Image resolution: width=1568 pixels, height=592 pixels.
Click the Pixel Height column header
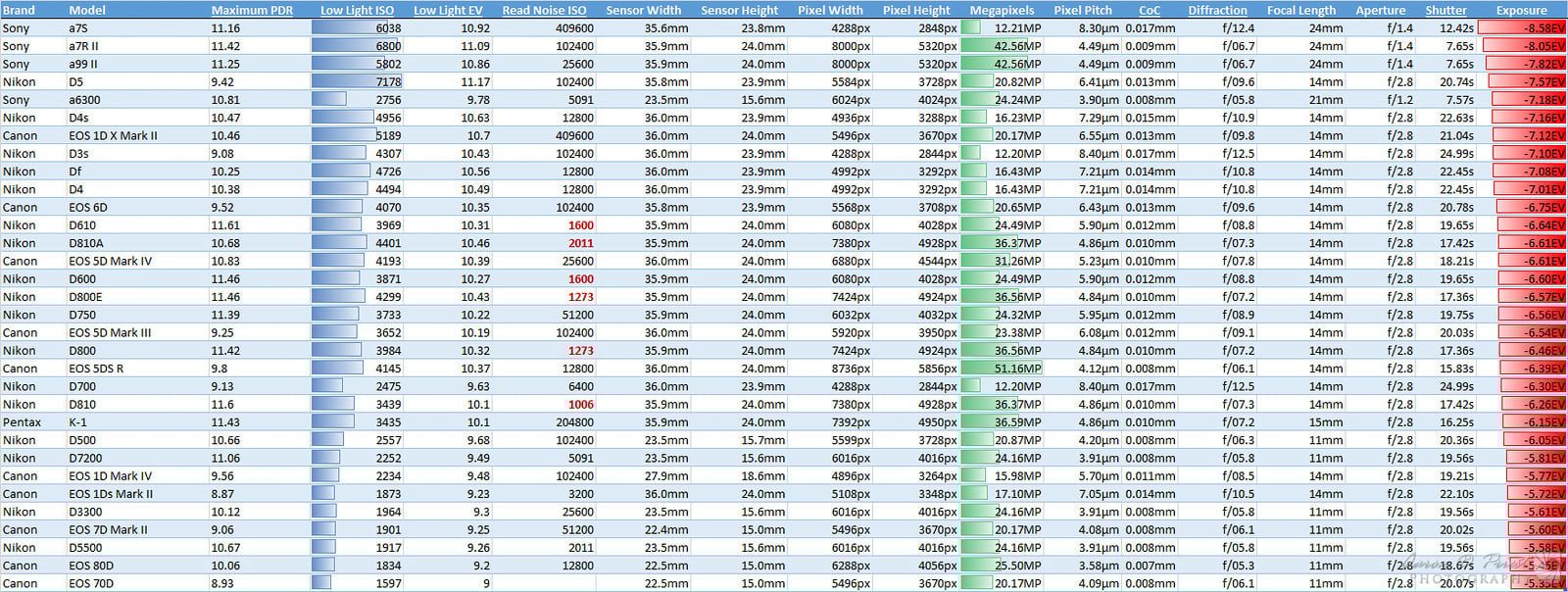click(916, 10)
